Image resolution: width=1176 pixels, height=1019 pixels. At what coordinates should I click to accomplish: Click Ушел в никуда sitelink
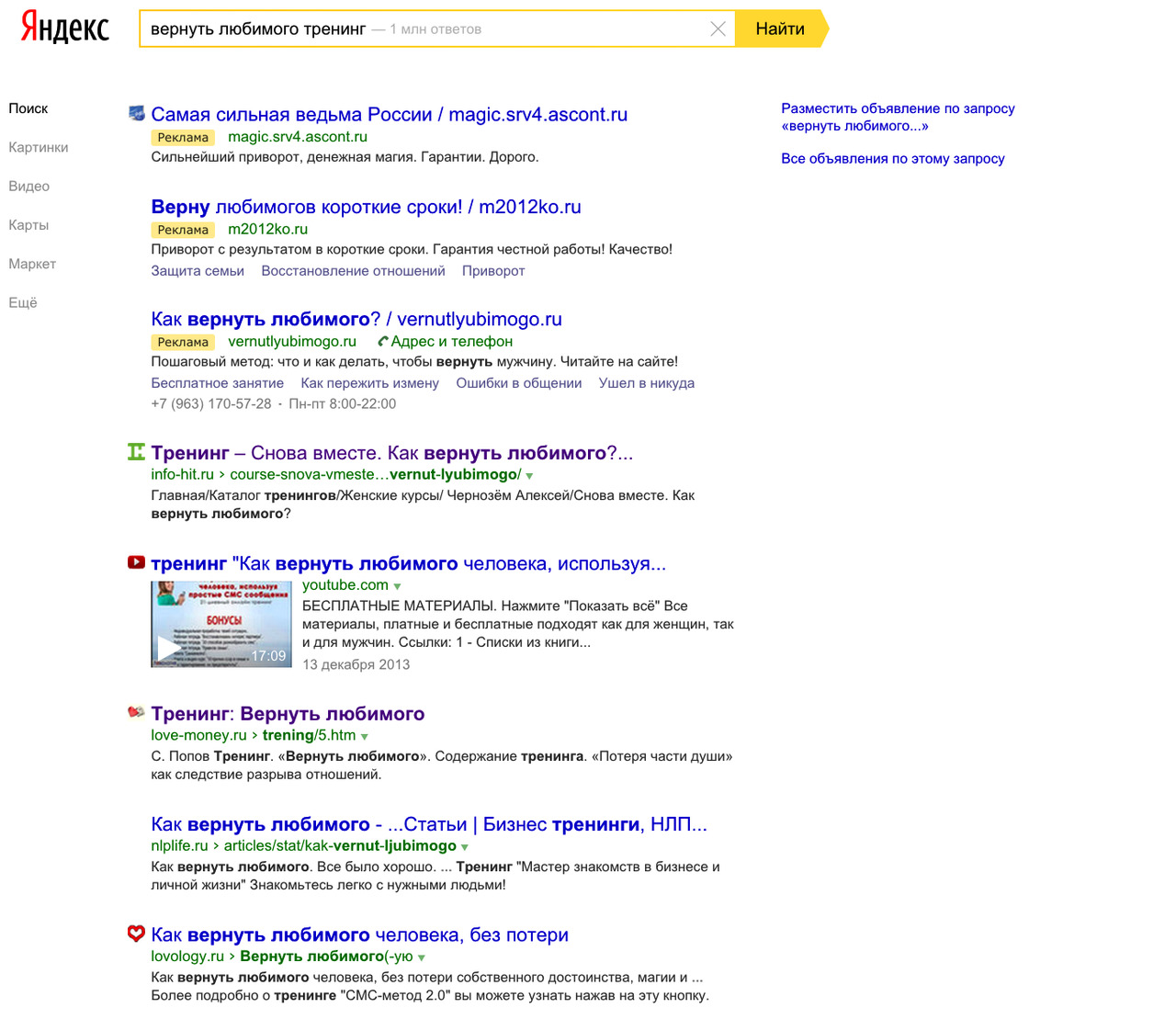[x=647, y=383]
